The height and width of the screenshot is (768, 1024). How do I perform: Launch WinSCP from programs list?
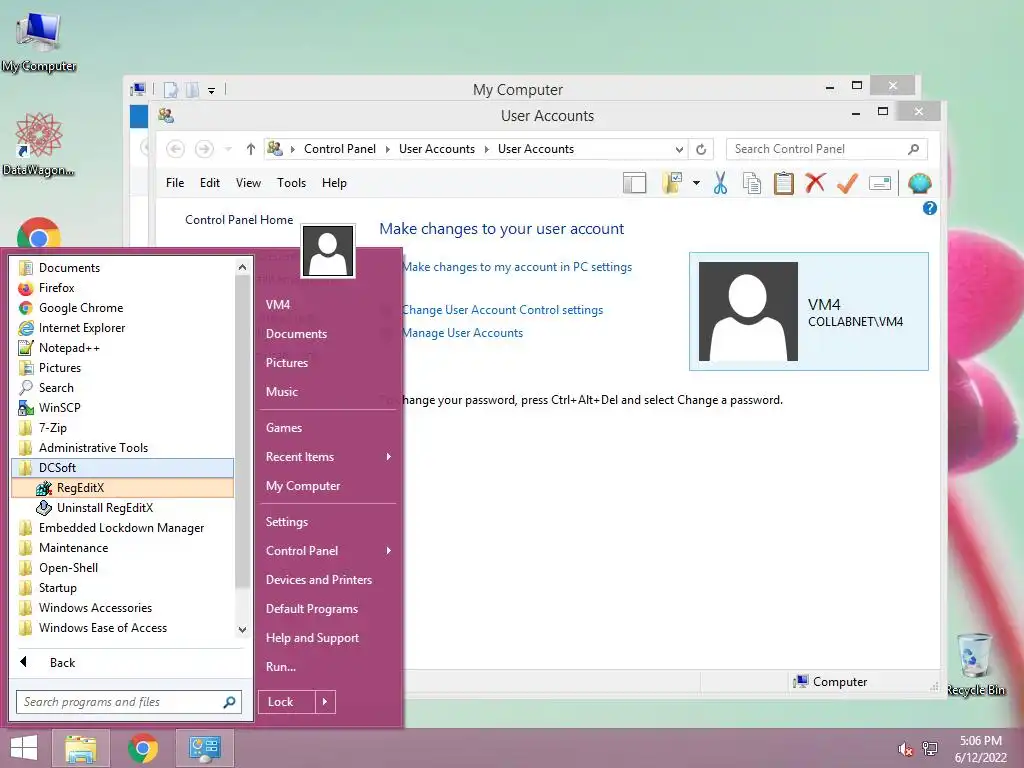[x=123, y=408]
